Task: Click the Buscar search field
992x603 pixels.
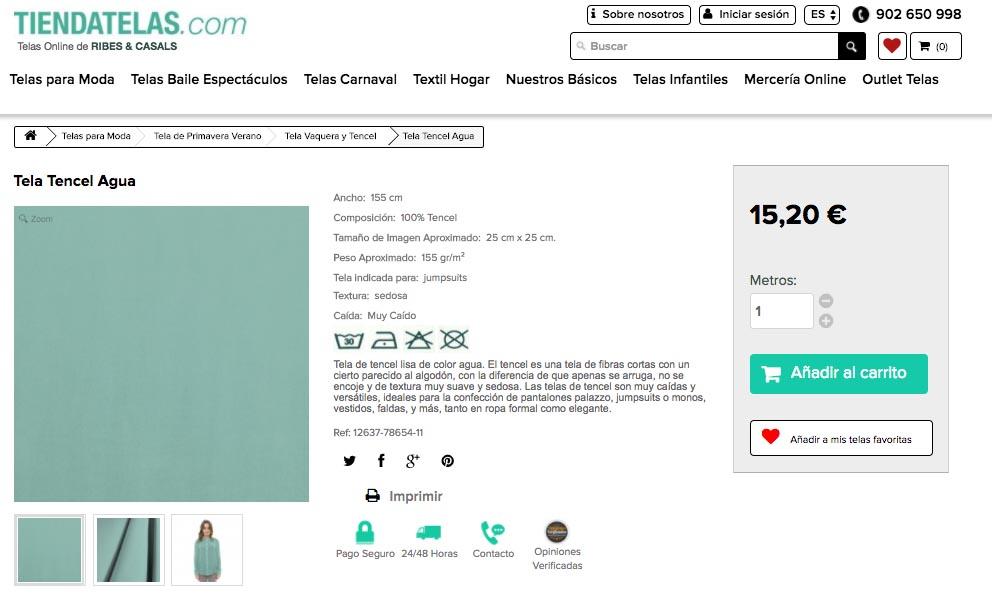Action: point(704,46)
